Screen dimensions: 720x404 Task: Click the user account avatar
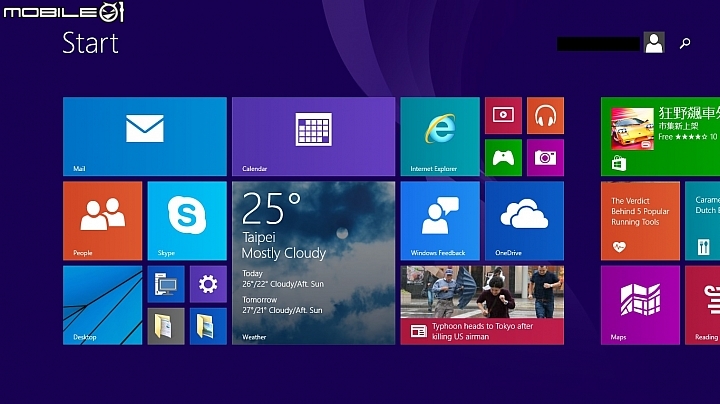654,43
